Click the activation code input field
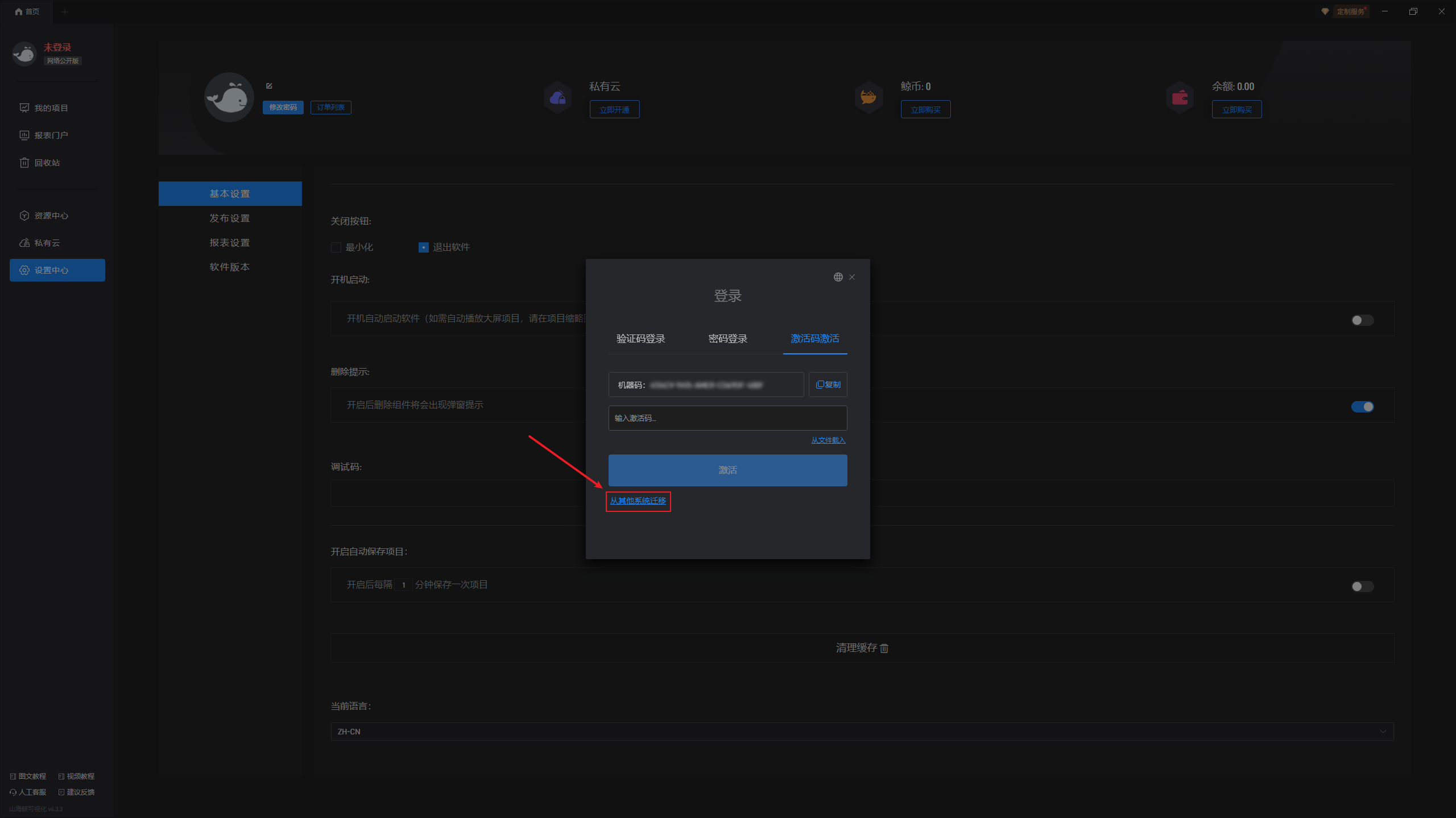The image size is (1456, 818). click(727, 418)
